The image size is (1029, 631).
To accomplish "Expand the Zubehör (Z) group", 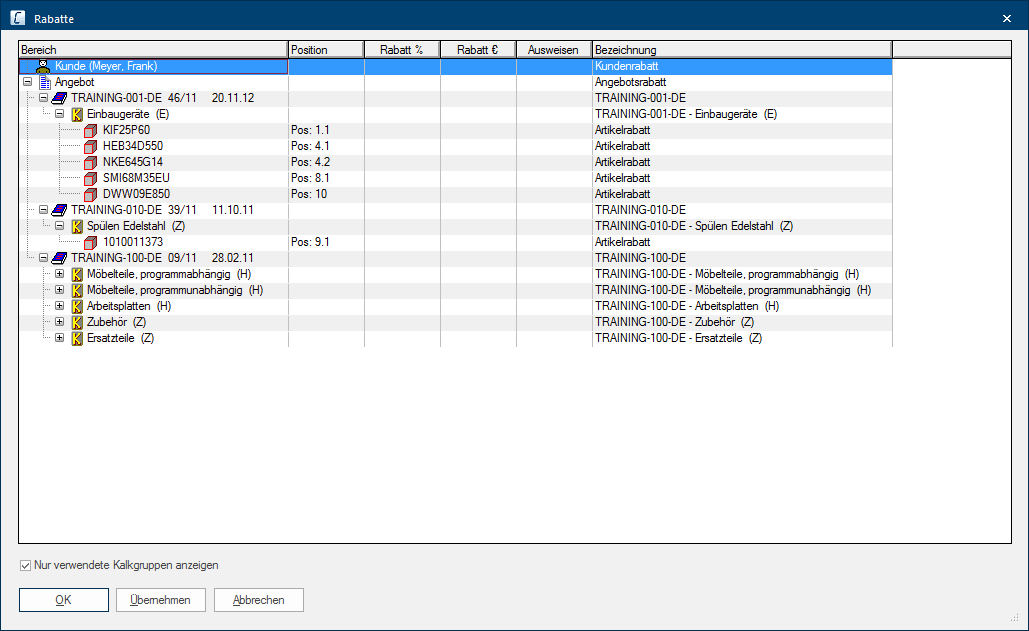I will pos(59,322).
